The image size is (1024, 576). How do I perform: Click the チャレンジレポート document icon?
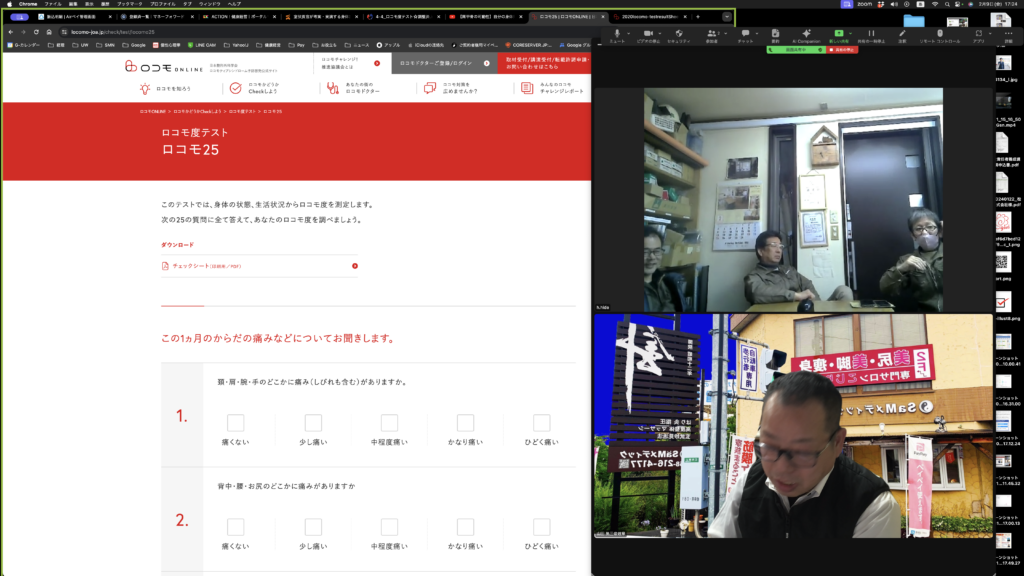527,88
